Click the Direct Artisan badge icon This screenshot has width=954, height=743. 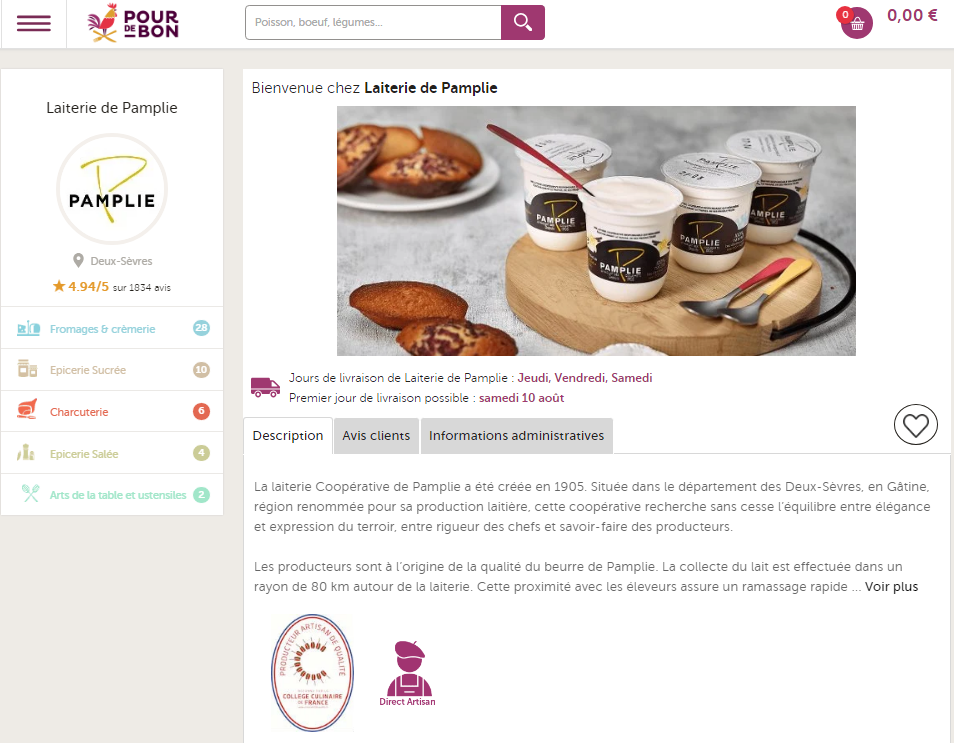[x=408, y=673]
